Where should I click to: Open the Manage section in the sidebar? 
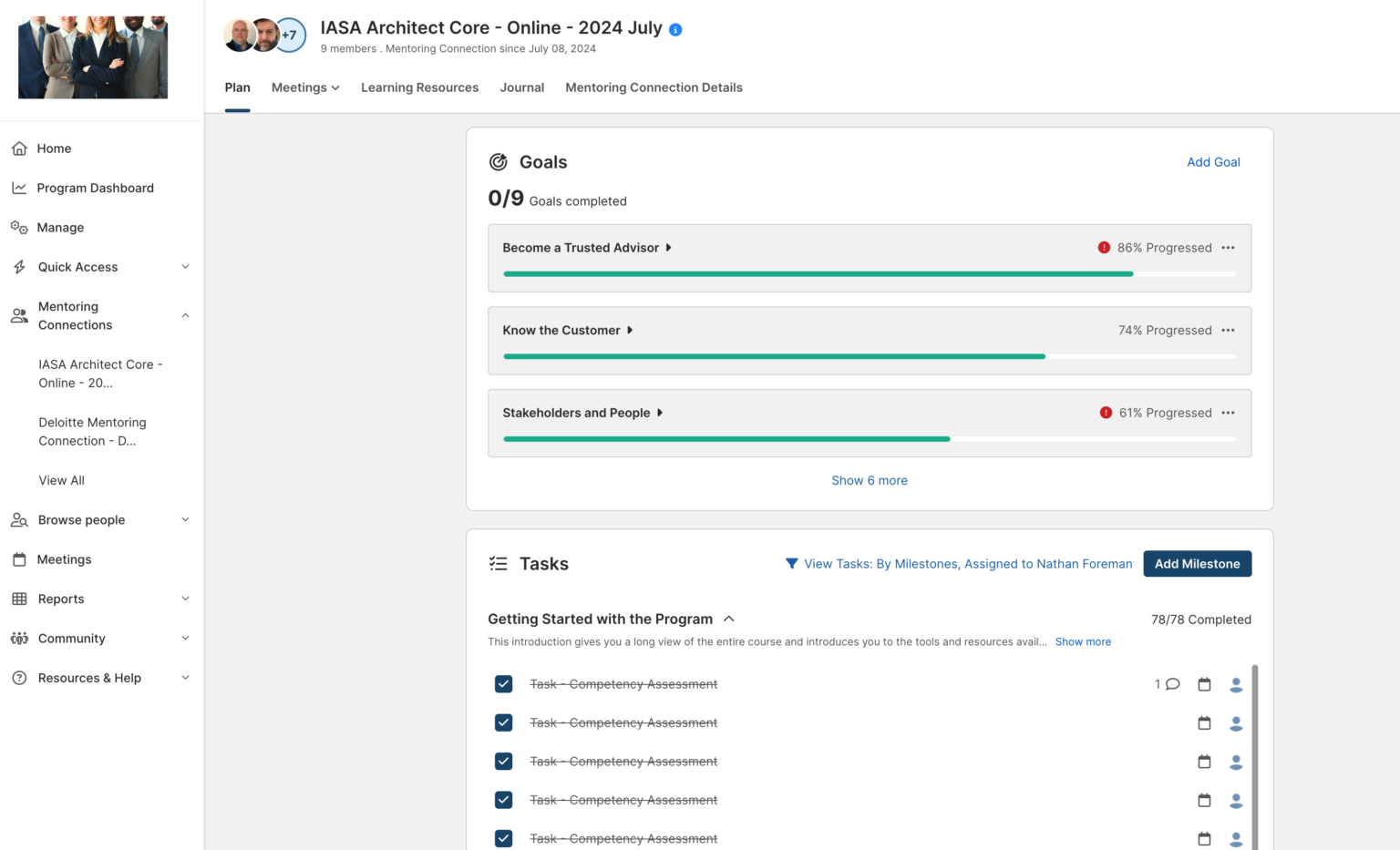(x=58, y=227)
